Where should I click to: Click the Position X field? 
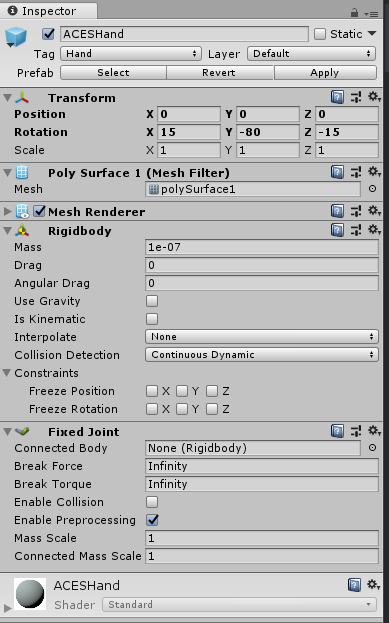point(189,114)
